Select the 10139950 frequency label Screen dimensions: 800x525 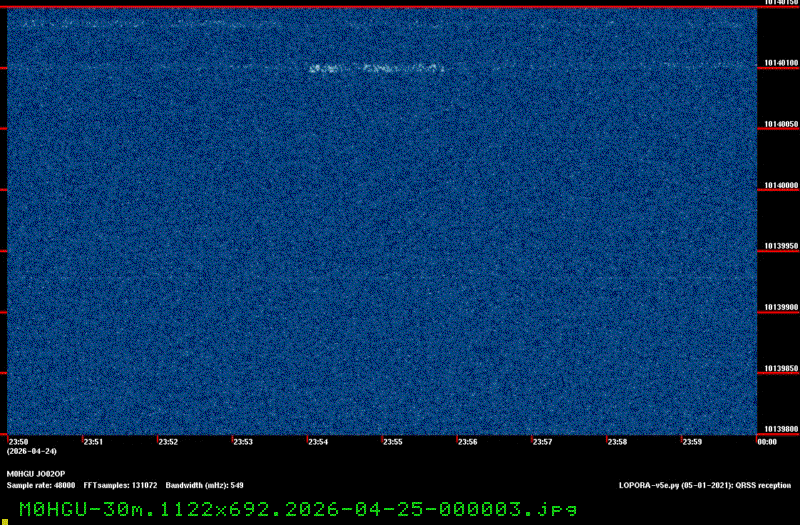(x=781, y=246)
